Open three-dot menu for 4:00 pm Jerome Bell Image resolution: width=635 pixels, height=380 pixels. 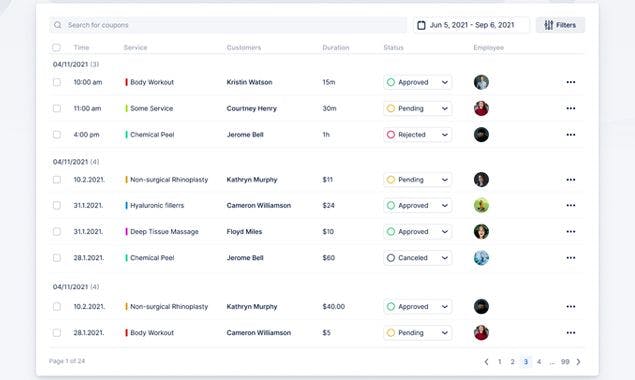coord(571,134)
